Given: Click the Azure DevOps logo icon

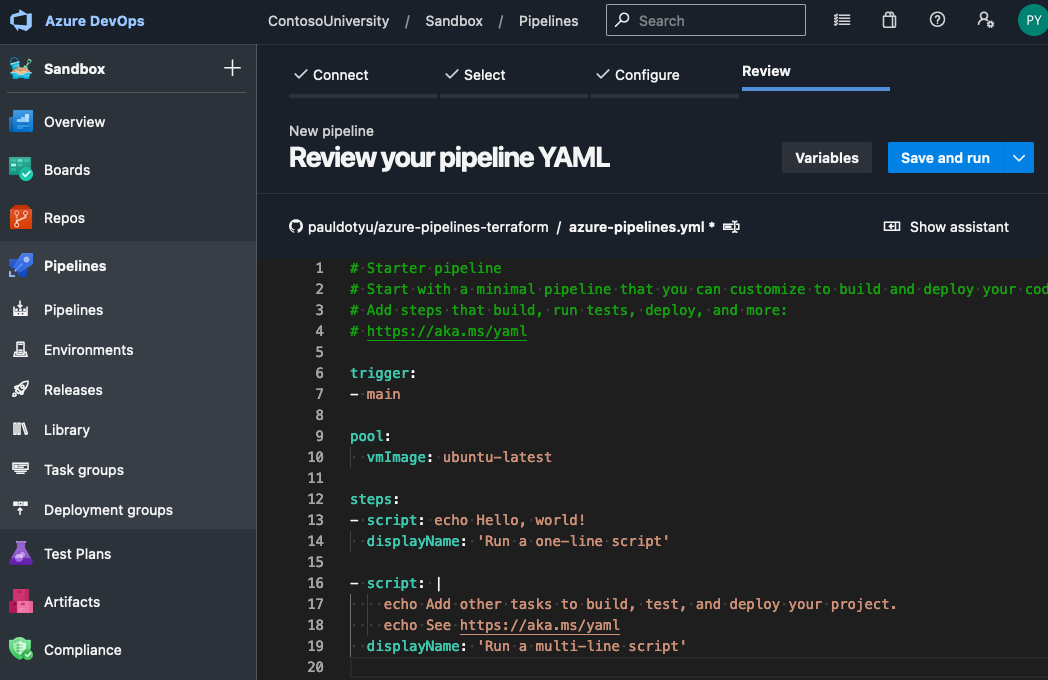Looking at the screenshot, I should point(22,21).
